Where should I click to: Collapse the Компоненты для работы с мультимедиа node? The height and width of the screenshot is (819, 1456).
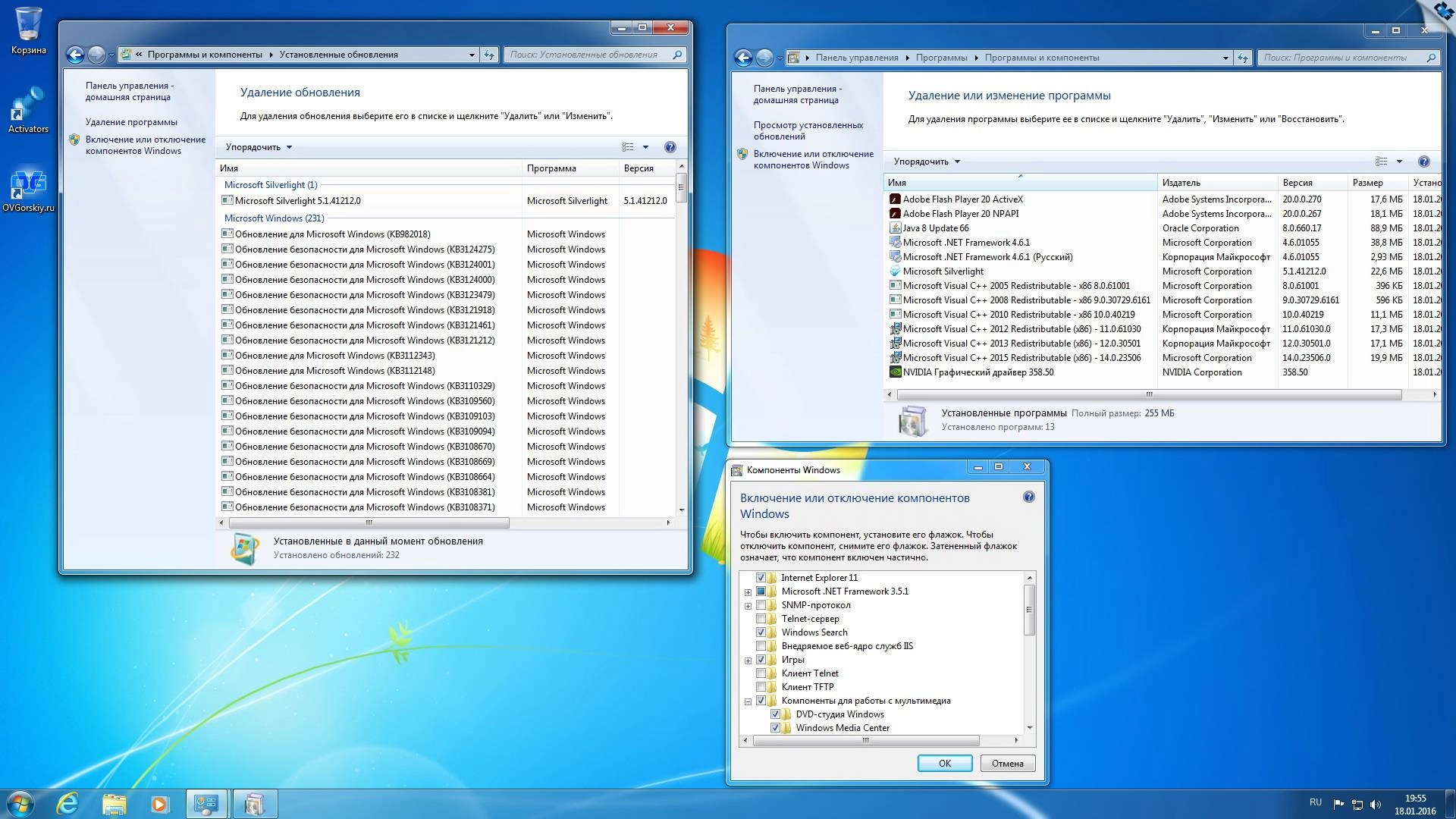[748, 701]
